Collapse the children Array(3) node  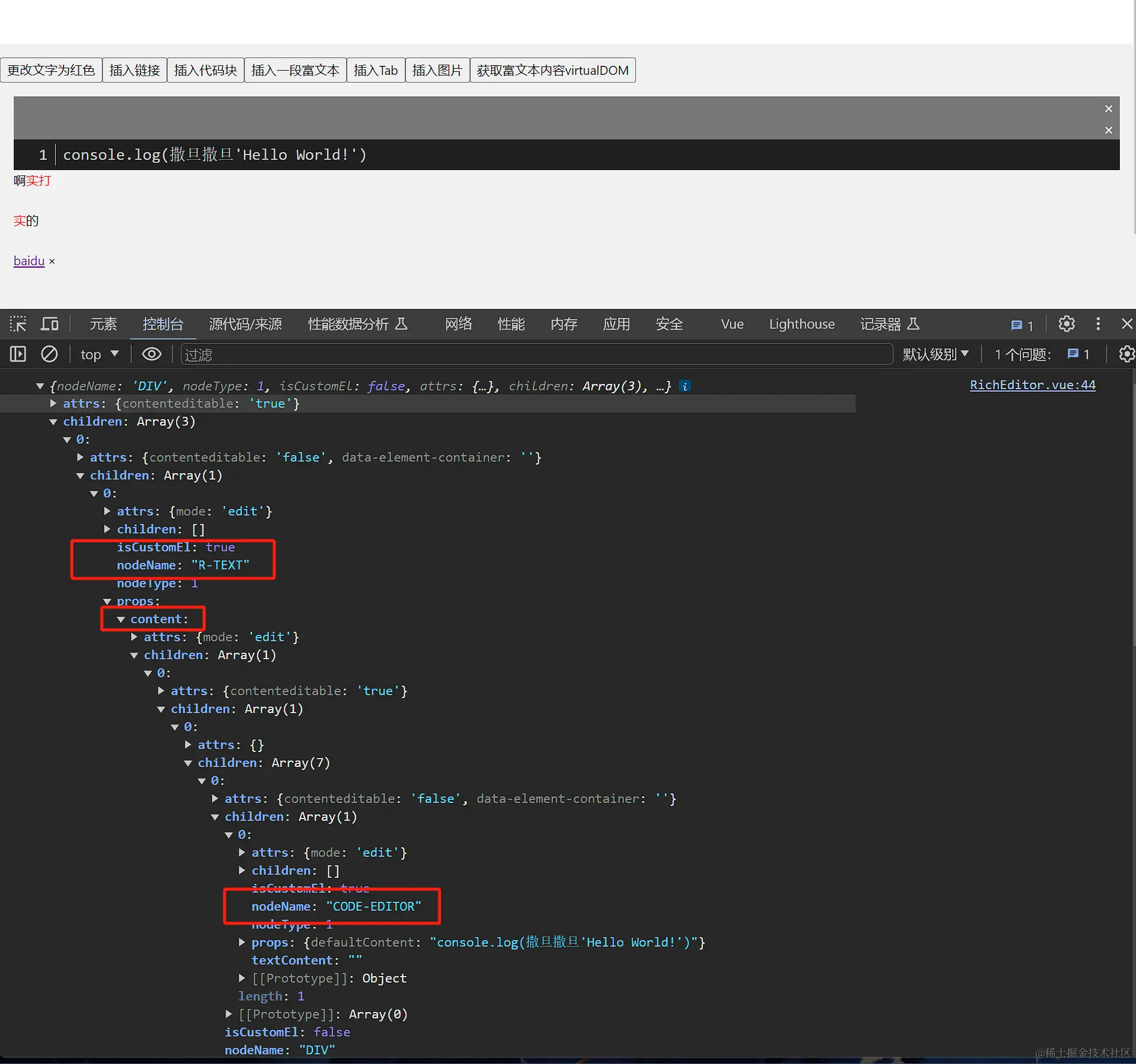click(x=53, y=422)
